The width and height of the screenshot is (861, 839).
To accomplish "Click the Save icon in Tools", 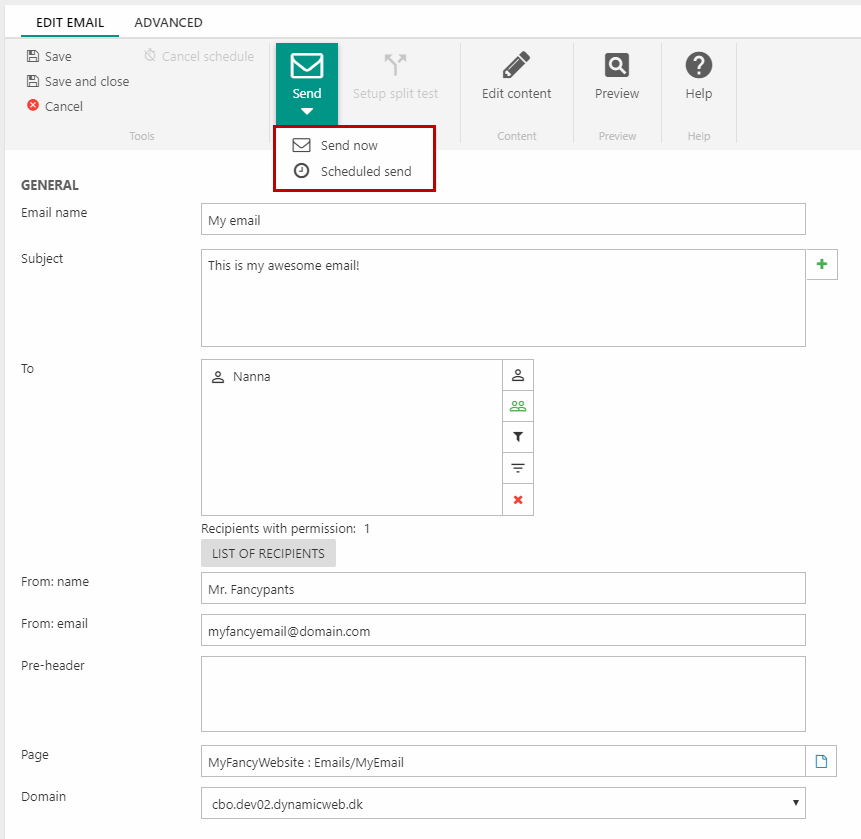I will [x=33, y=57].
